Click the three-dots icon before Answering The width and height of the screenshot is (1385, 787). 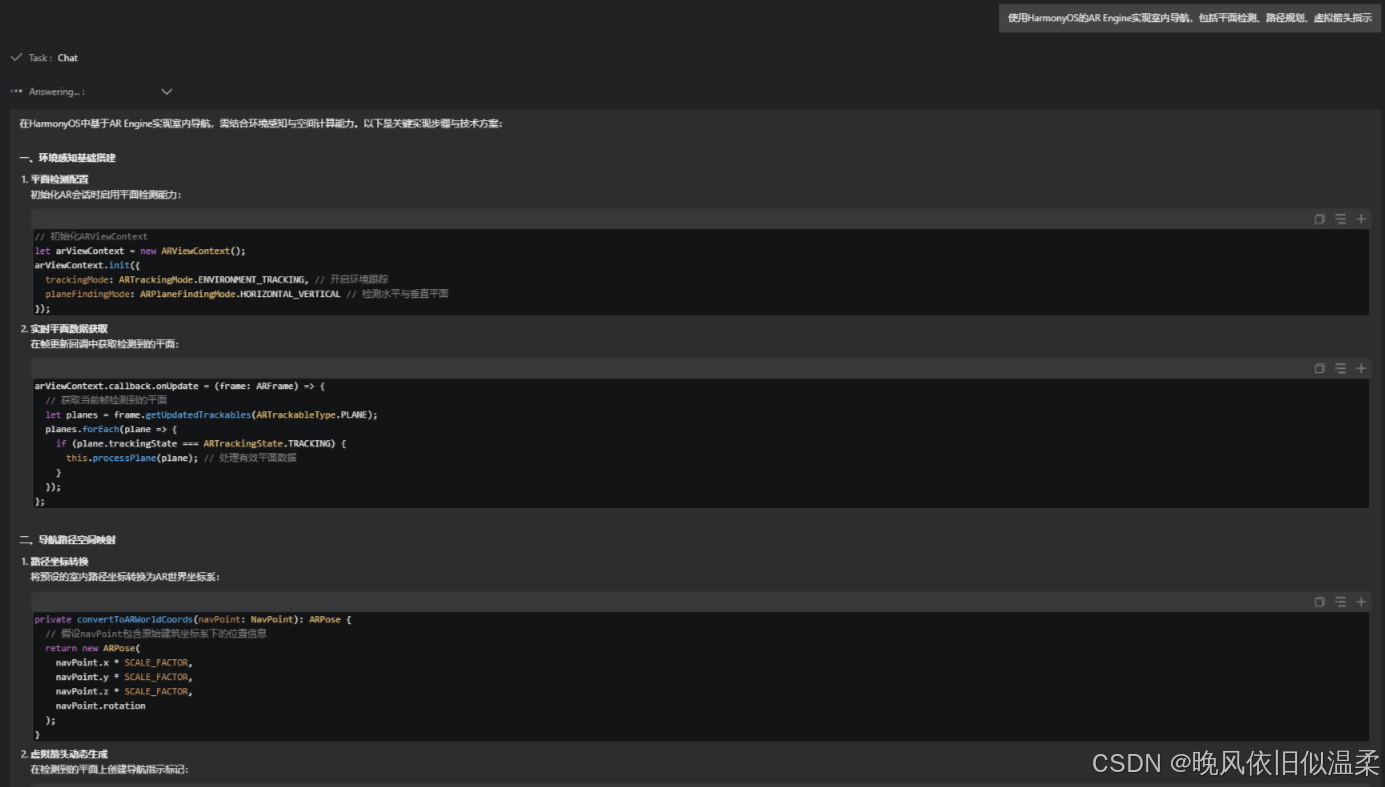click(16, 91)
